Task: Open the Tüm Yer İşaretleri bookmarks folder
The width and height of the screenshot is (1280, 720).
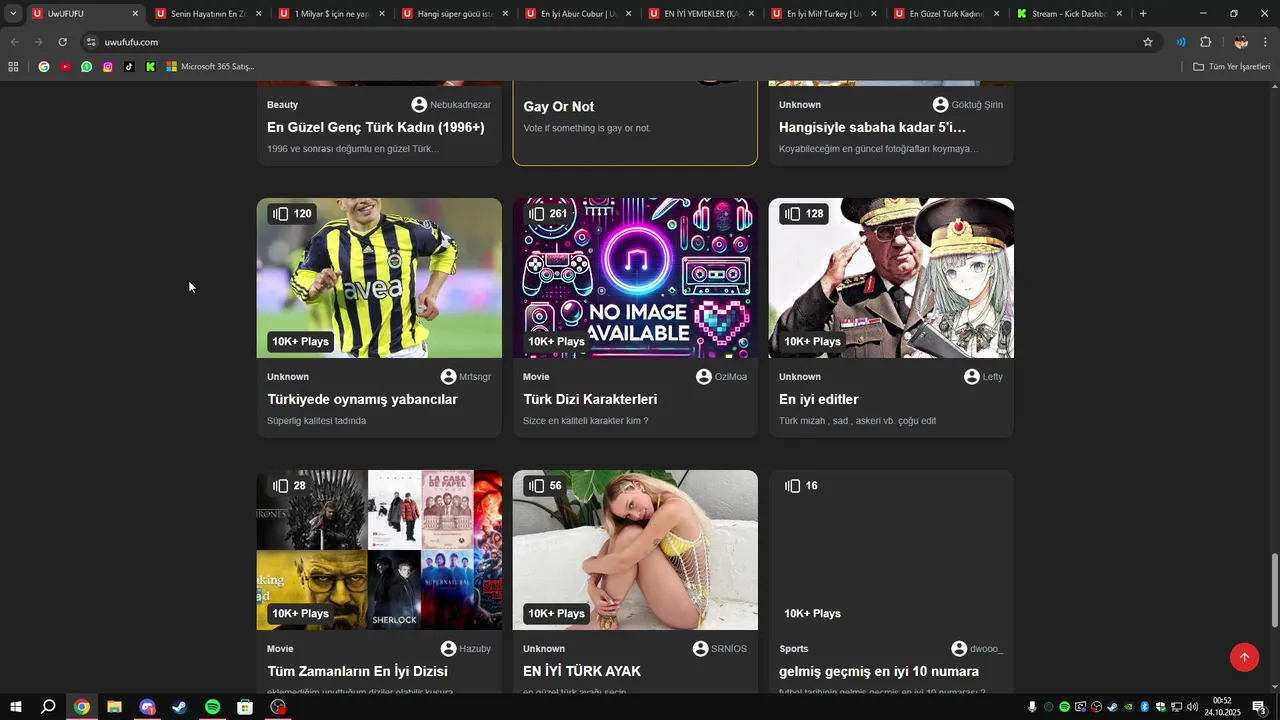Action: pyautogui.click(x=1232, y=67)
